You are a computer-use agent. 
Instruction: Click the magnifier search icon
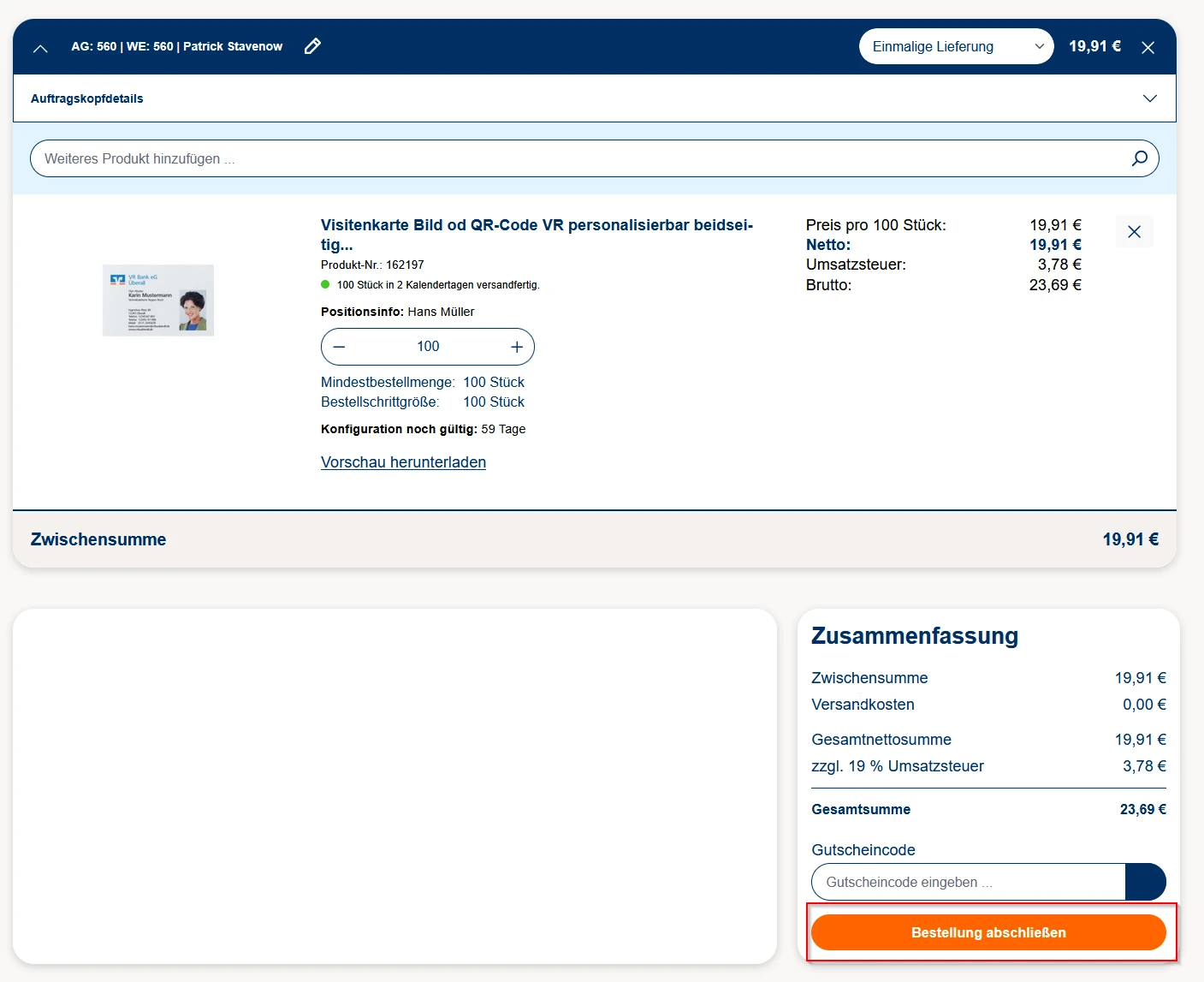coord(1139,158)
